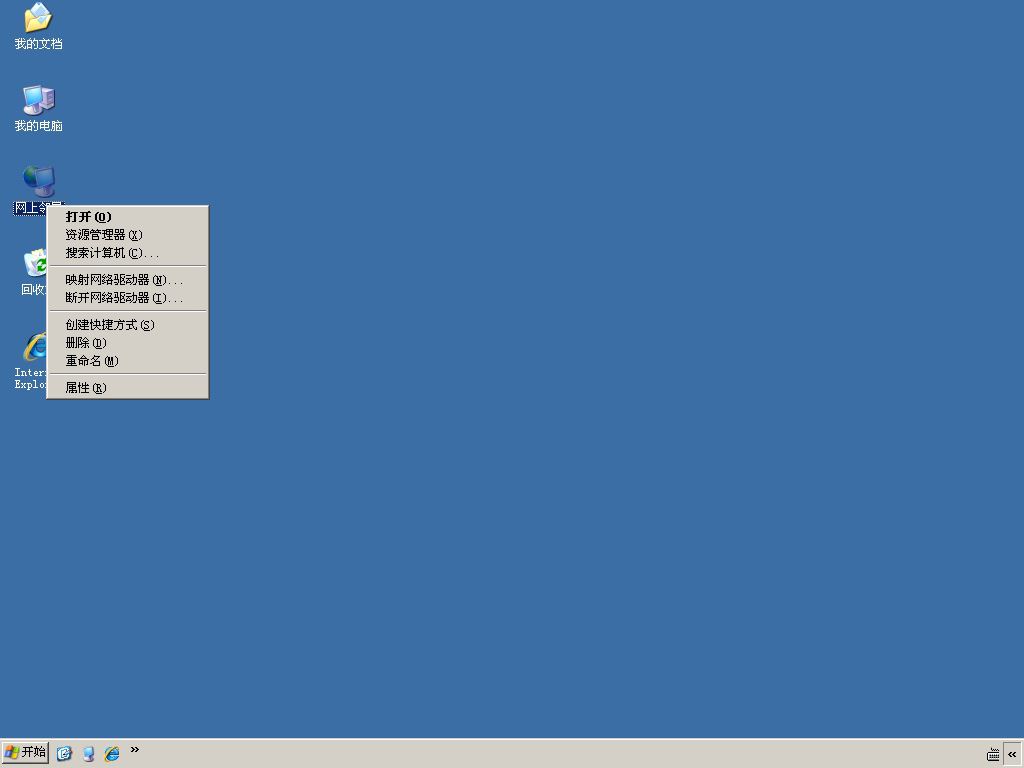Select 映射网络驱动器(N)... option
1024x768 pixels.
click(x=128, y=280)
